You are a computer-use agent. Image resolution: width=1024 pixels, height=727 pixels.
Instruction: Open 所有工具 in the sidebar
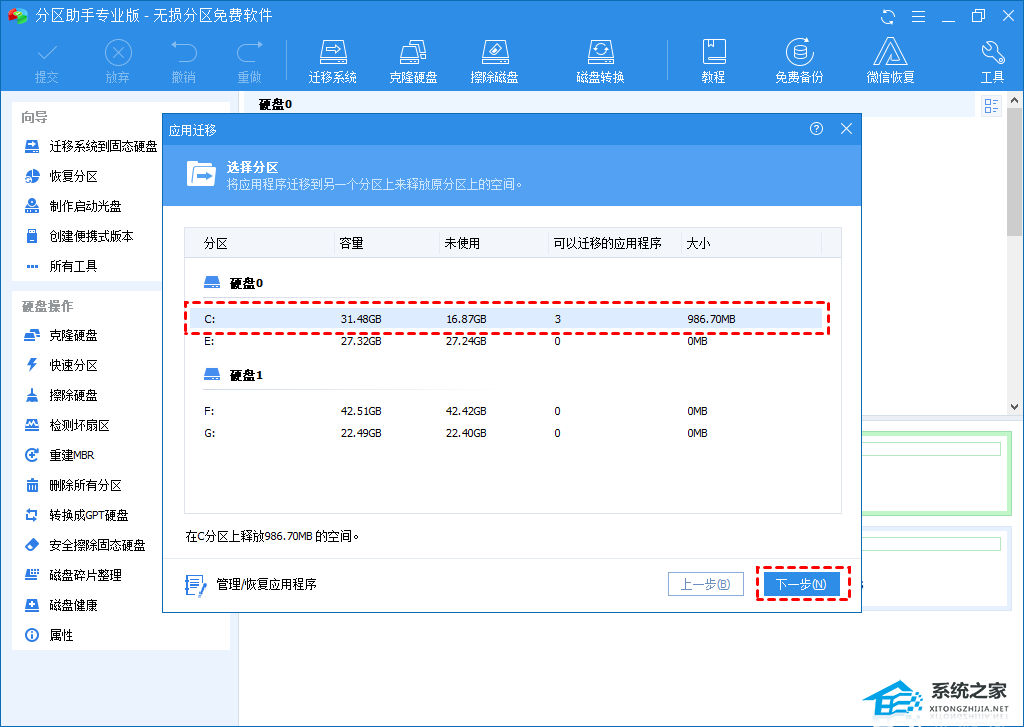[x=61, y=267]
